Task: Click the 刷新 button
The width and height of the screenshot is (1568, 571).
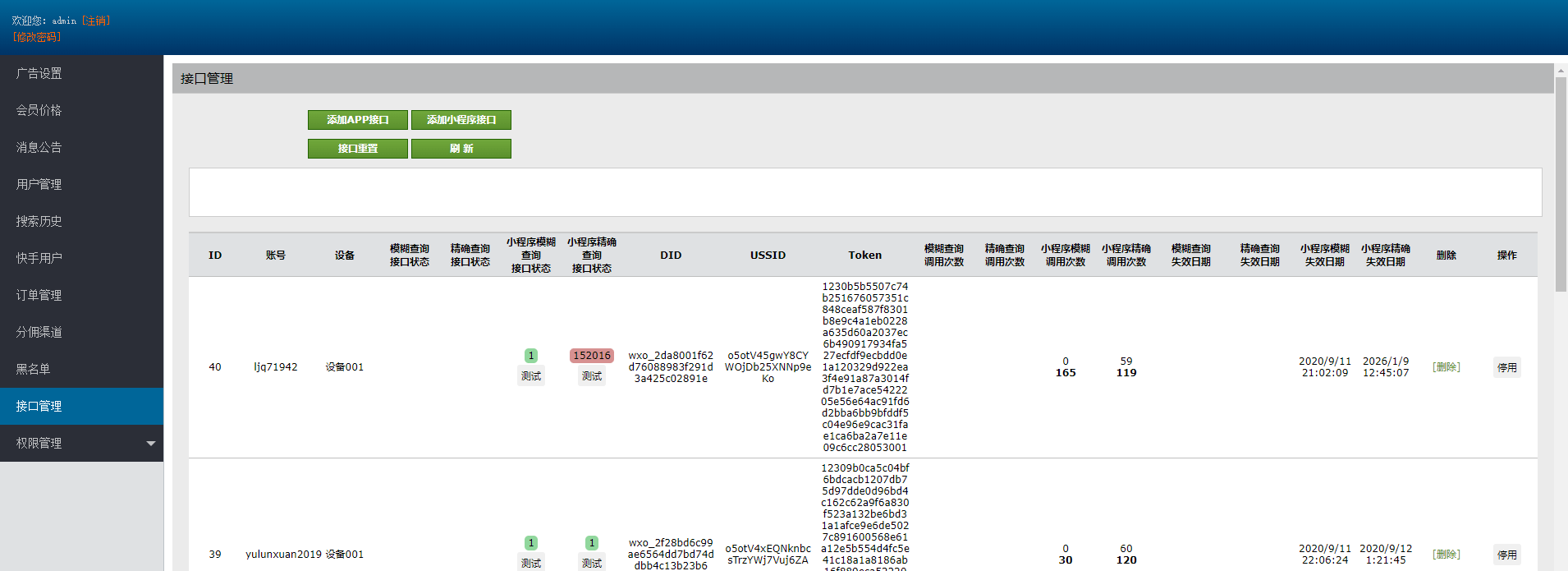Action: coord(461,149)
